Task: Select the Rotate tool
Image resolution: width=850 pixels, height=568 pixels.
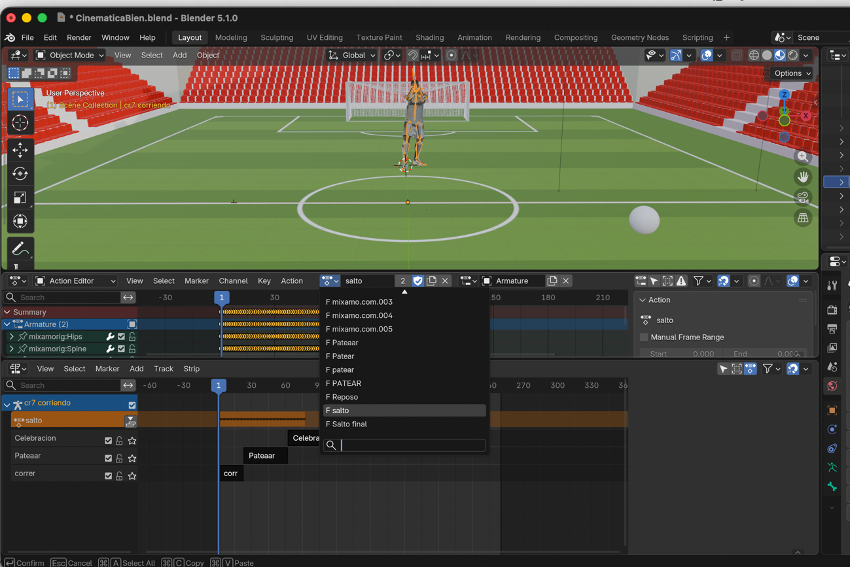Action: (20, 173)
